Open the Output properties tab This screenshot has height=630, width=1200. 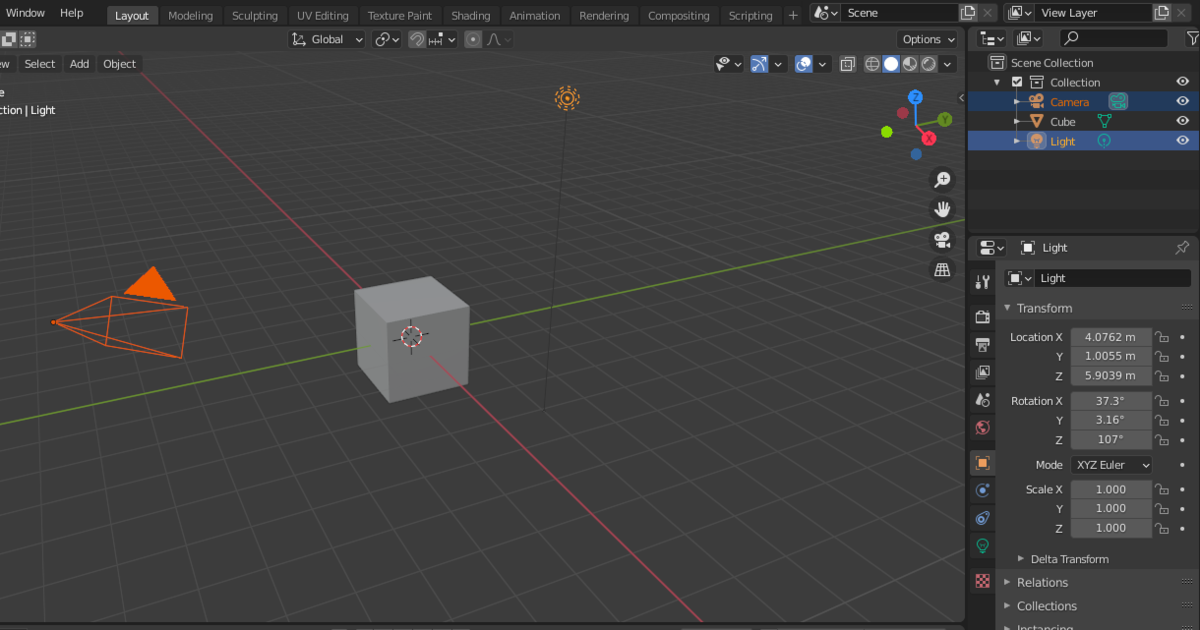(983, 345)
